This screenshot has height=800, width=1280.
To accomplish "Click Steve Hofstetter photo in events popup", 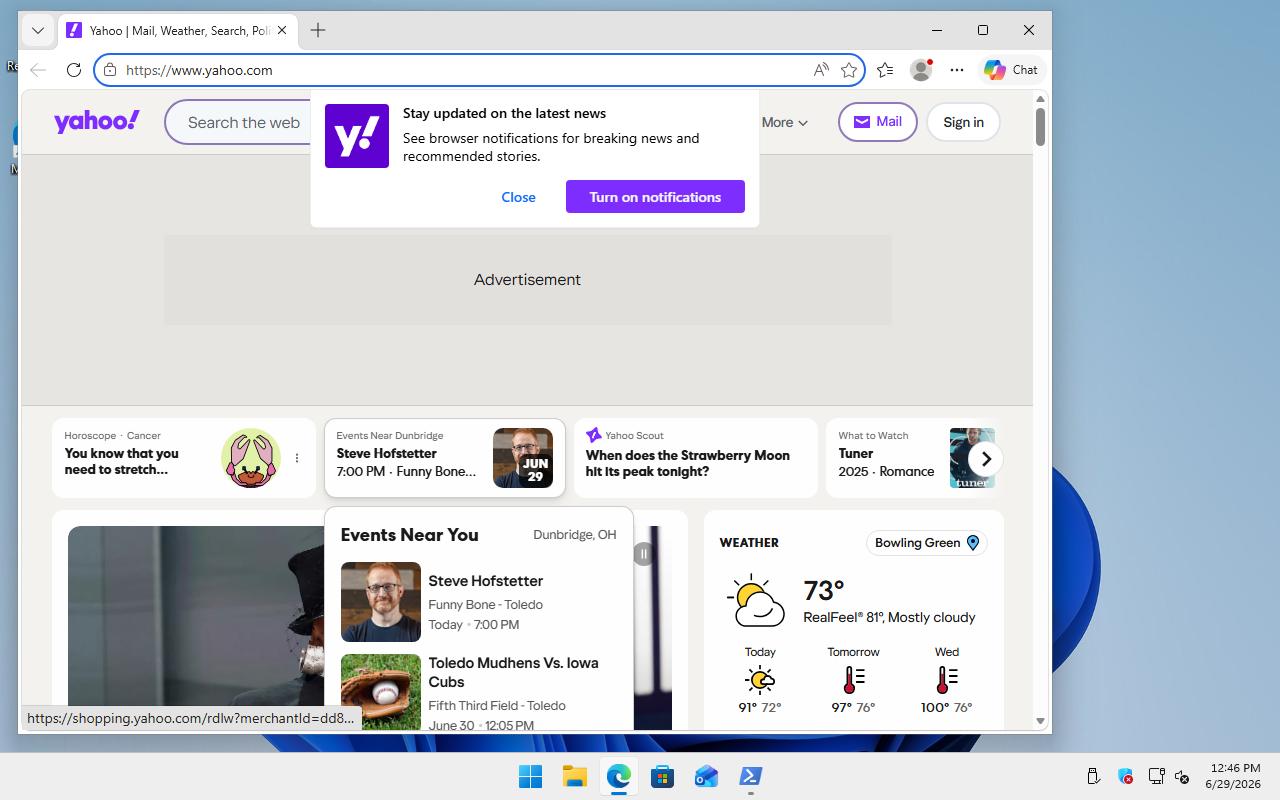I will 381,602.
